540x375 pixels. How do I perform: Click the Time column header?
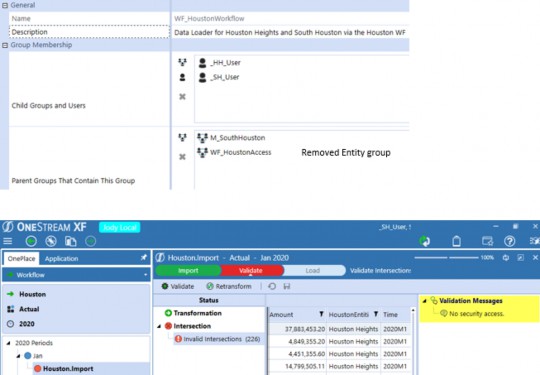tap(391, 314)
